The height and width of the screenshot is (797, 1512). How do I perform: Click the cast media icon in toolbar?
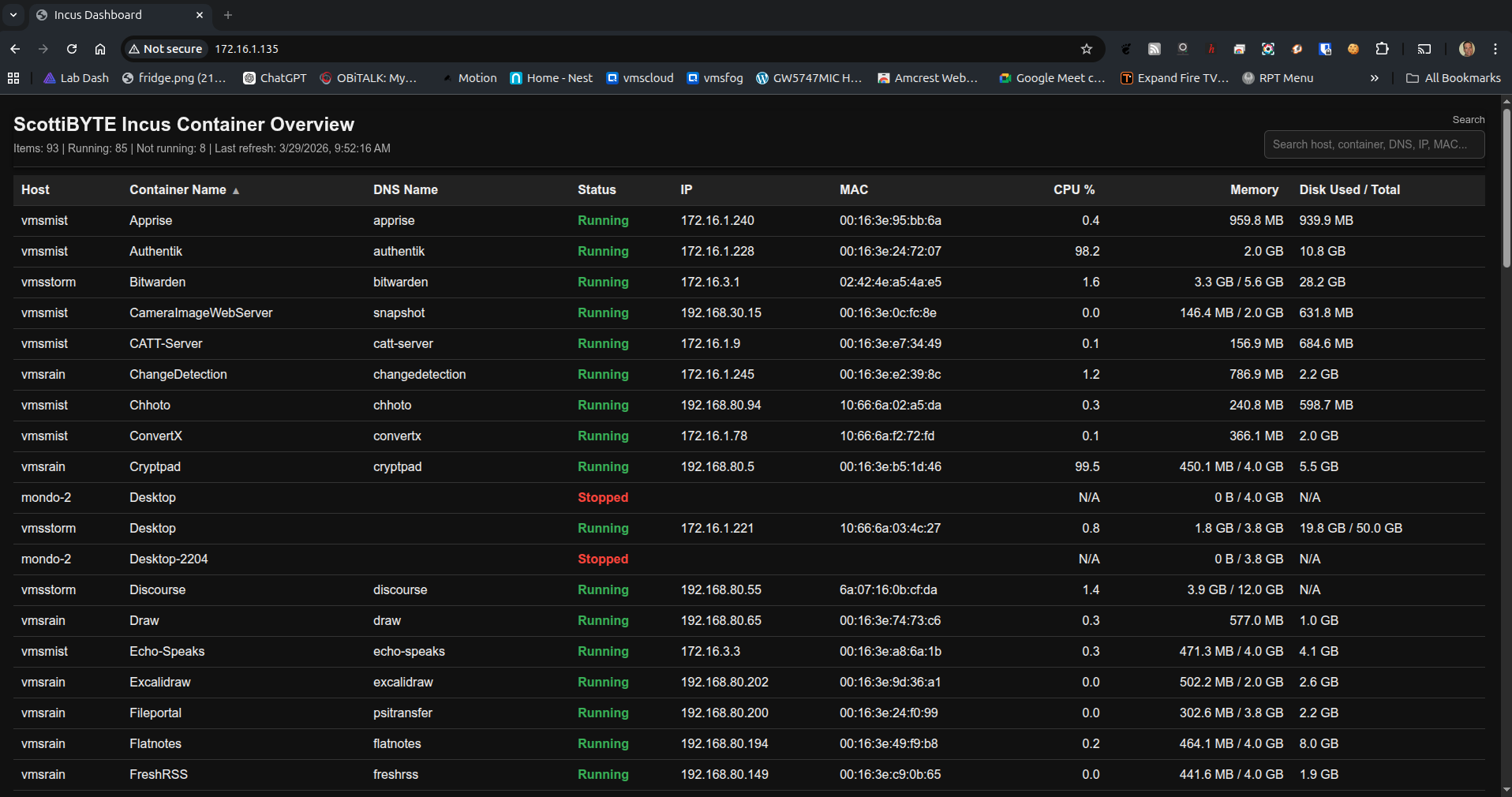1424,49
